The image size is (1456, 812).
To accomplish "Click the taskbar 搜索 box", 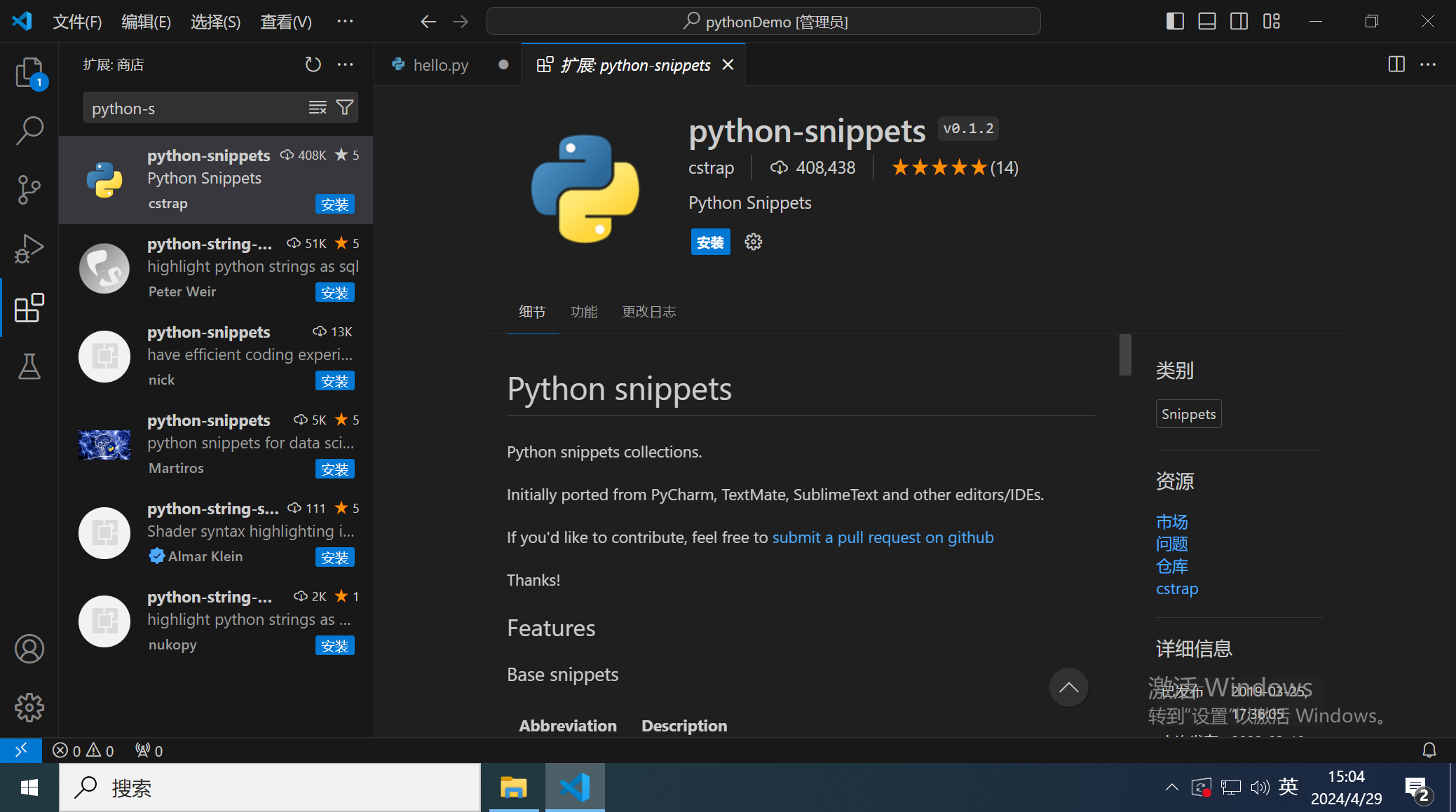I will point(270,788).
